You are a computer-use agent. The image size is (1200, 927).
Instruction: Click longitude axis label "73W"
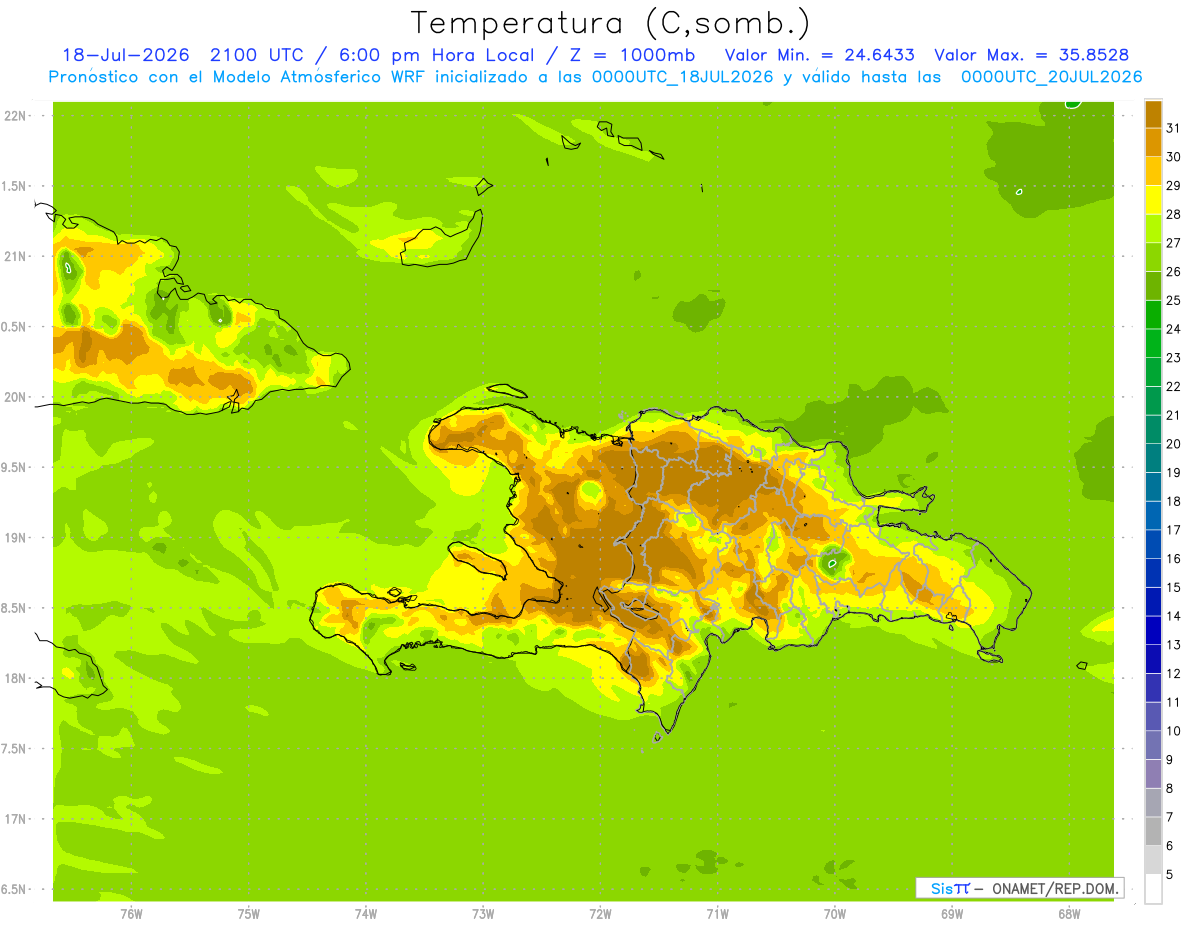483,914
